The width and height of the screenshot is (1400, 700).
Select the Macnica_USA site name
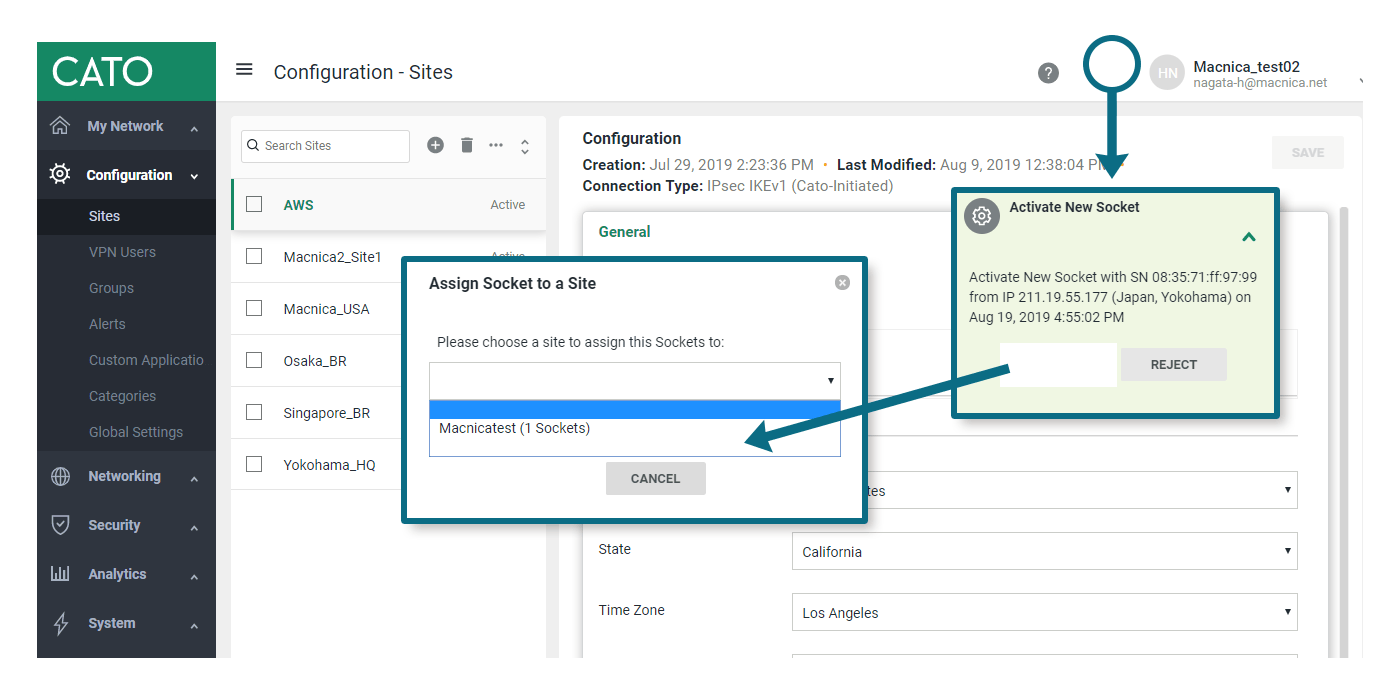[326, 309]
